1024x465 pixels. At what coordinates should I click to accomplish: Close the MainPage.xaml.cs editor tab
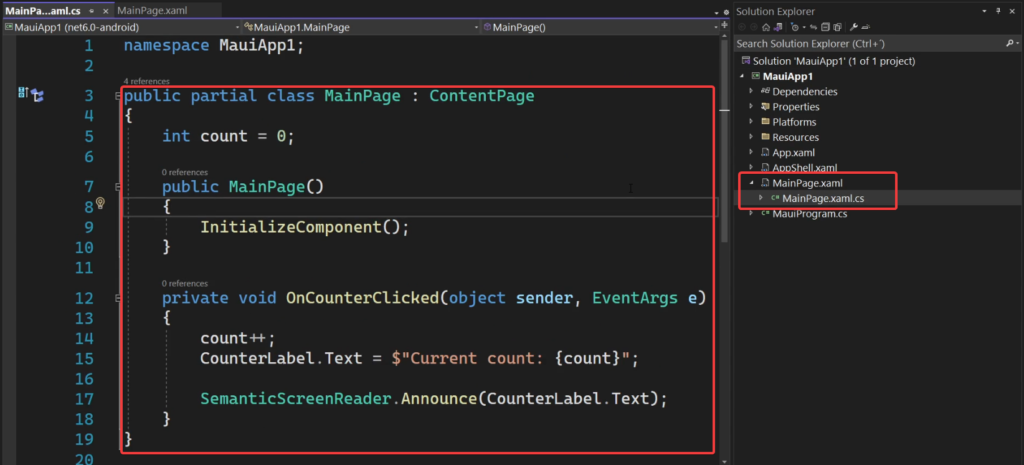point(105,11)
